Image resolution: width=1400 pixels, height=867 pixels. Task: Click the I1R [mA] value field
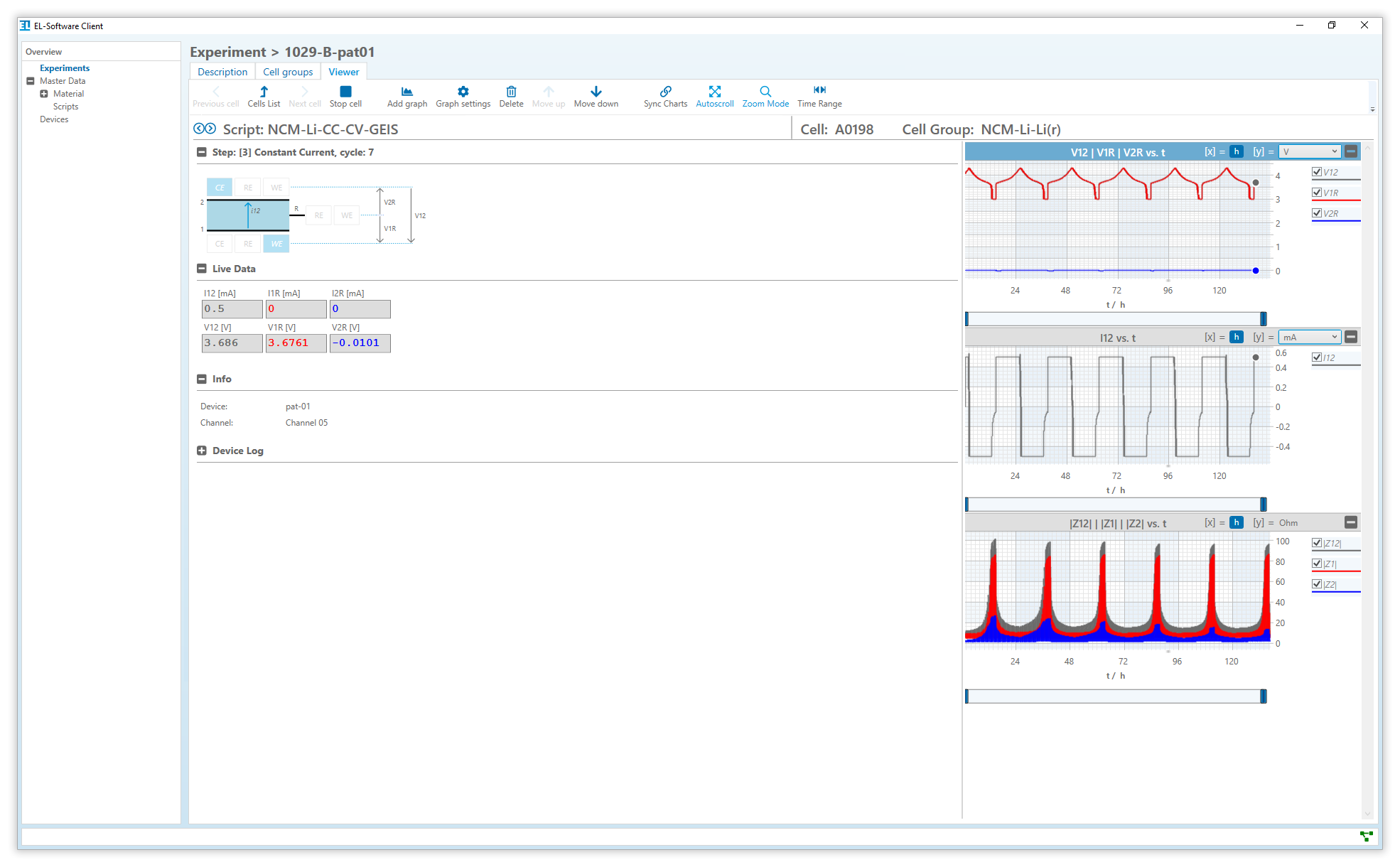tap(296, 309)
